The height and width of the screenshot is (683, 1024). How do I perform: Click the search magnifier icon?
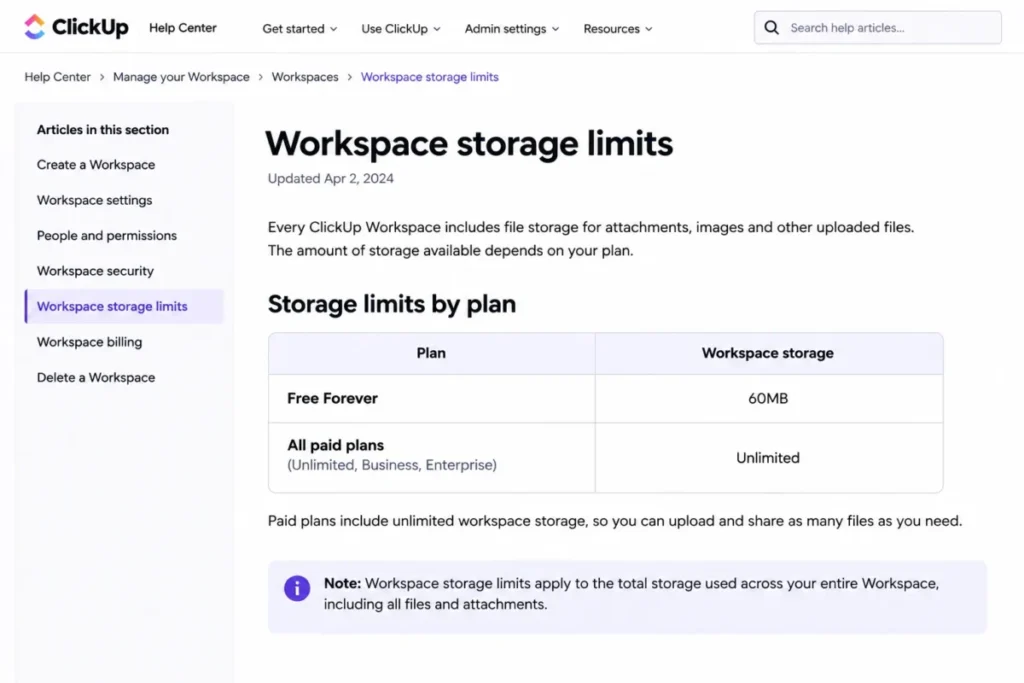pos(771,27)
